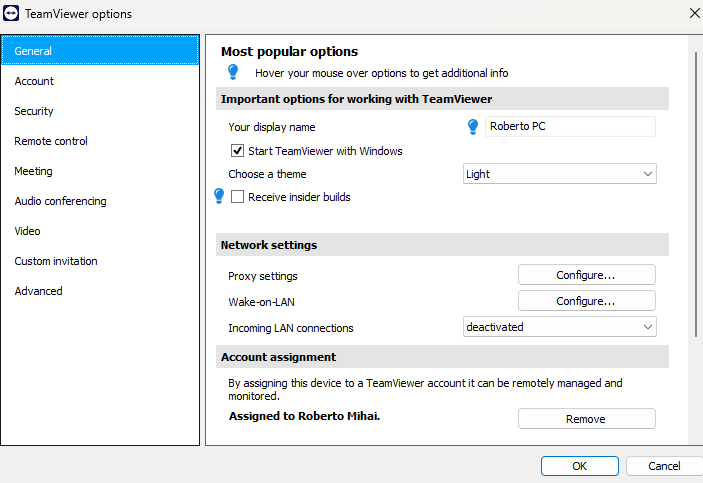This screenshot has height=483, width=703.
Task: Remove the account assignment
Action: click(x=586, y=419)
